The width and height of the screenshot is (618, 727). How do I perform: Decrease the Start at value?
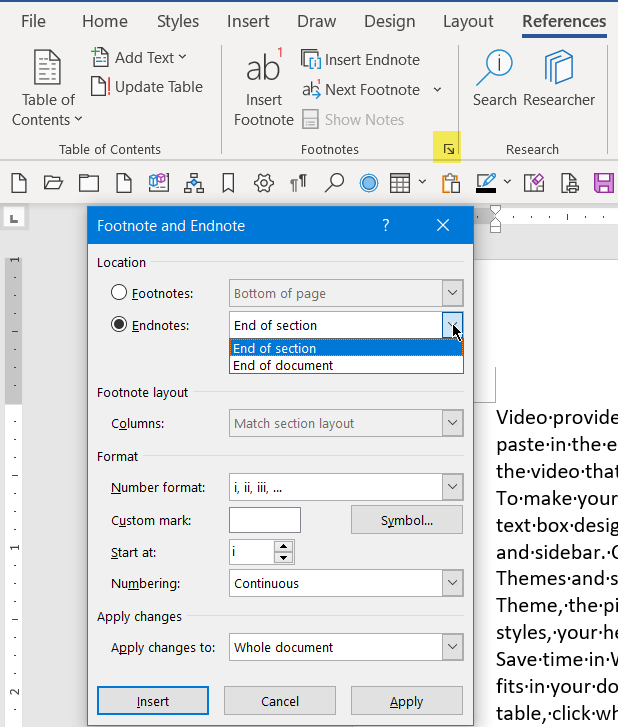click(283, 558)
